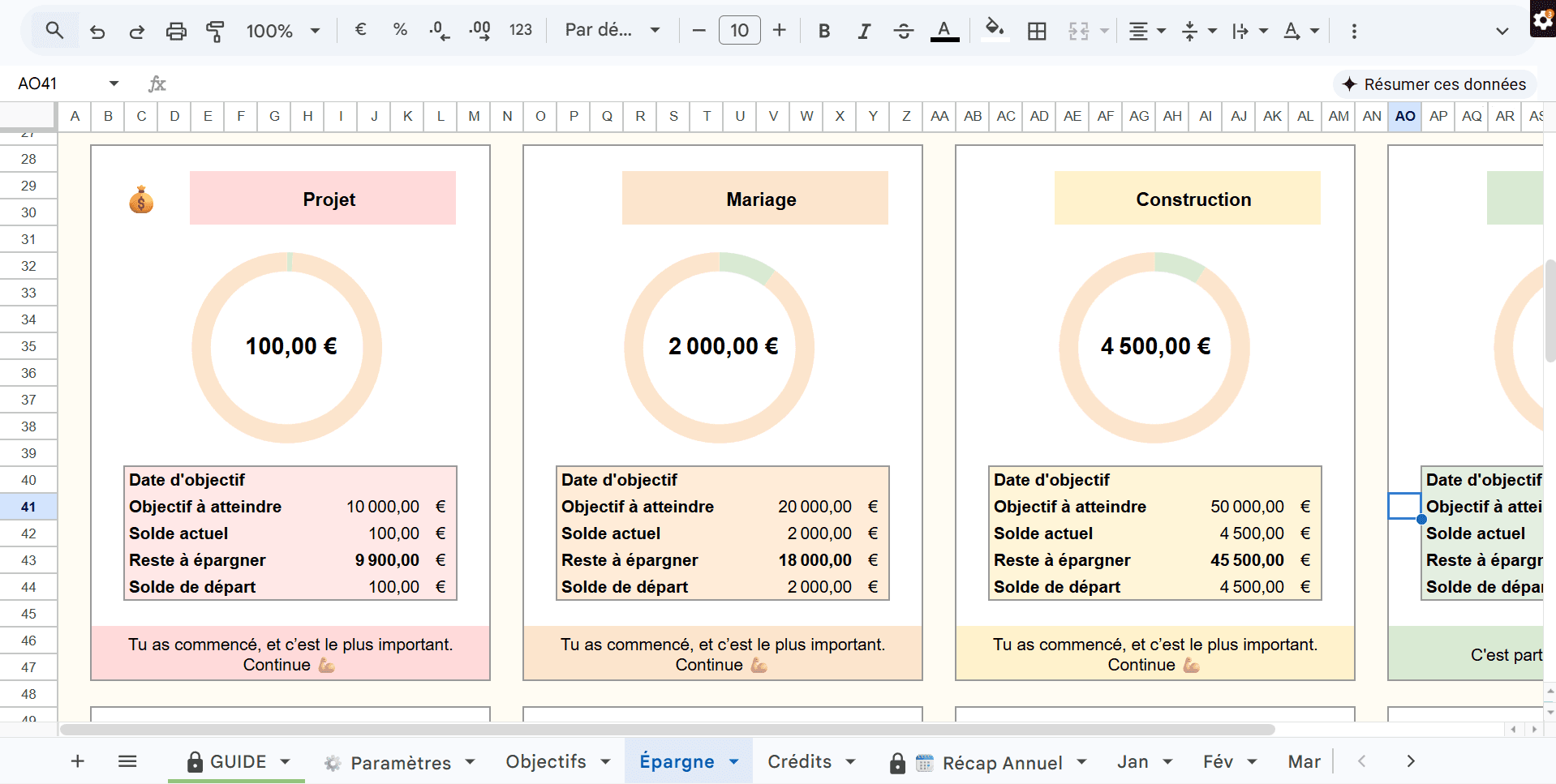Expand the Name Box dropdown arrow
The height and width of the screenshot is (784, 1556).
[114, 84]
